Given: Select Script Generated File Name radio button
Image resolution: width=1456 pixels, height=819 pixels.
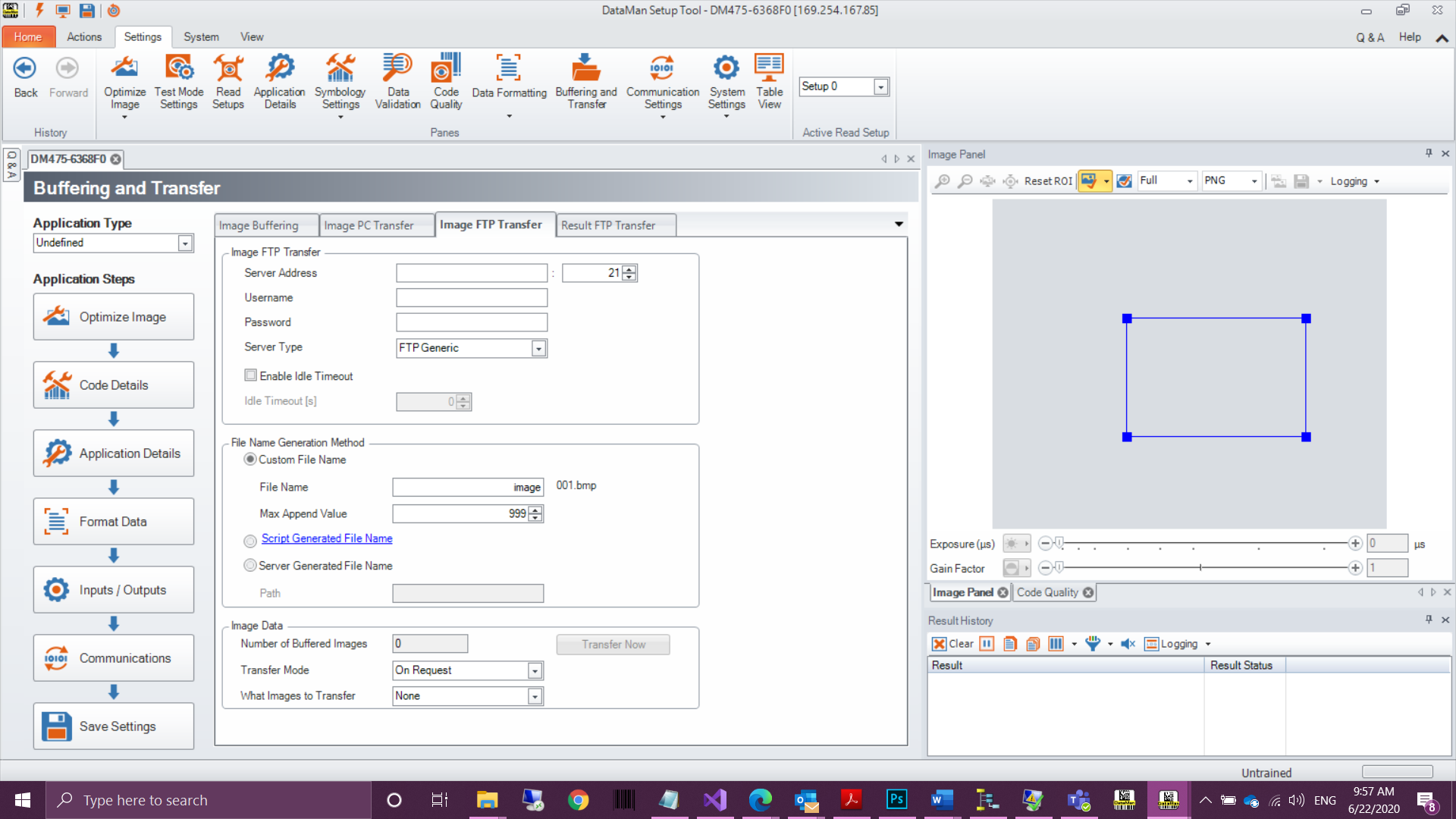Looking at the screenshot, I should (x=250, y=541).
